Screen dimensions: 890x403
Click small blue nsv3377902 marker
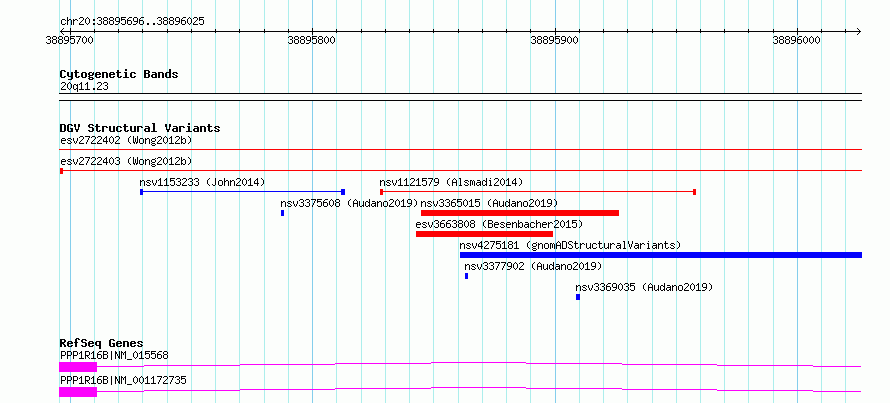tap(467, 276)
